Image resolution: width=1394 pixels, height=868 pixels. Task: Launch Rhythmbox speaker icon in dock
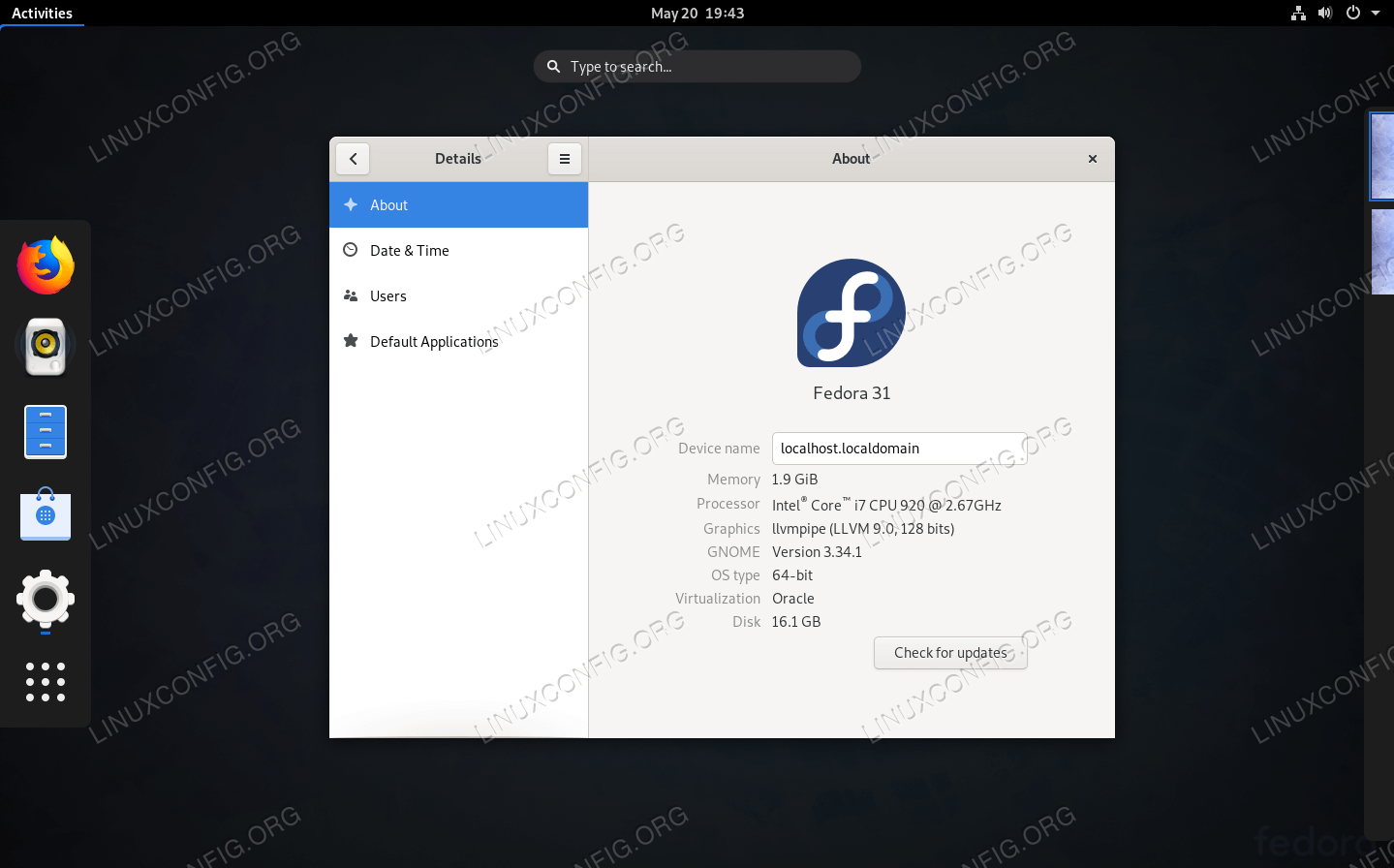(46, 346)
